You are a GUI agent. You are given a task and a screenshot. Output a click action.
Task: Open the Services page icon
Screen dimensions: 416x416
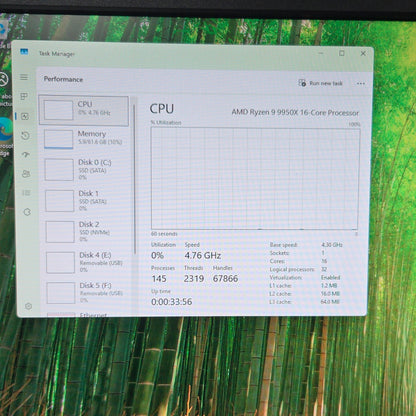27,212
